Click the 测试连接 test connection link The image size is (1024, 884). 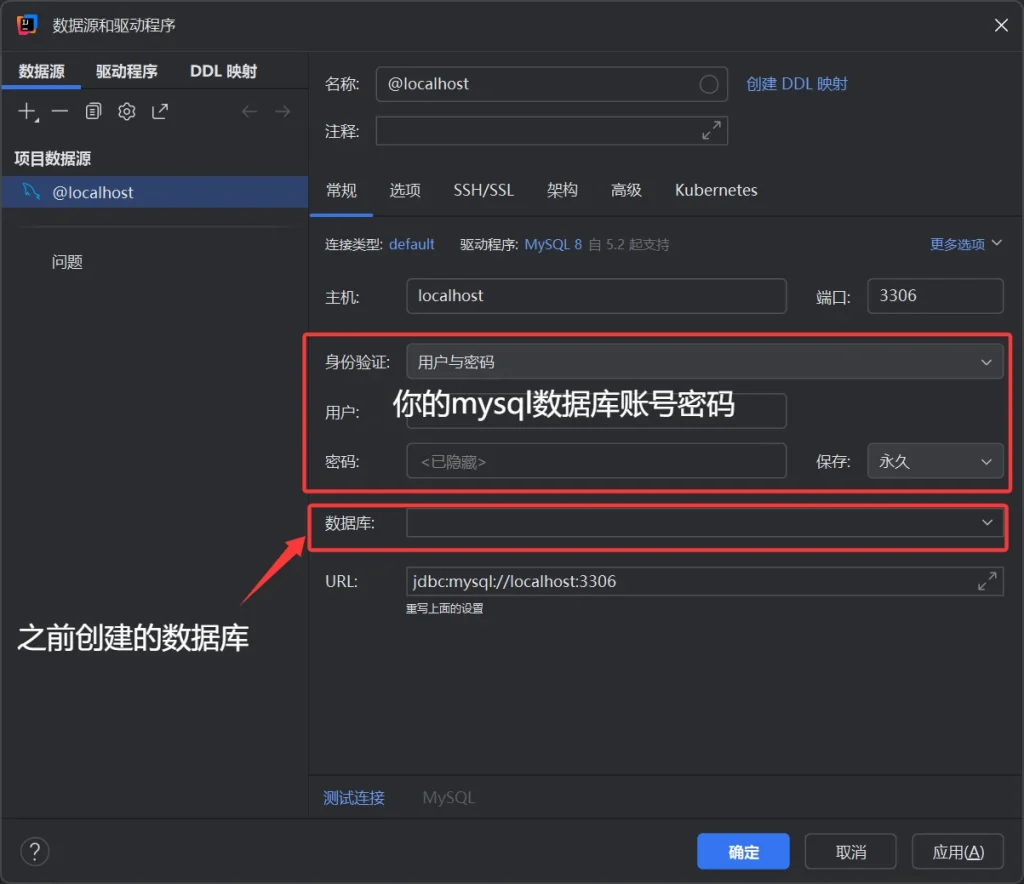pos(354,798)
